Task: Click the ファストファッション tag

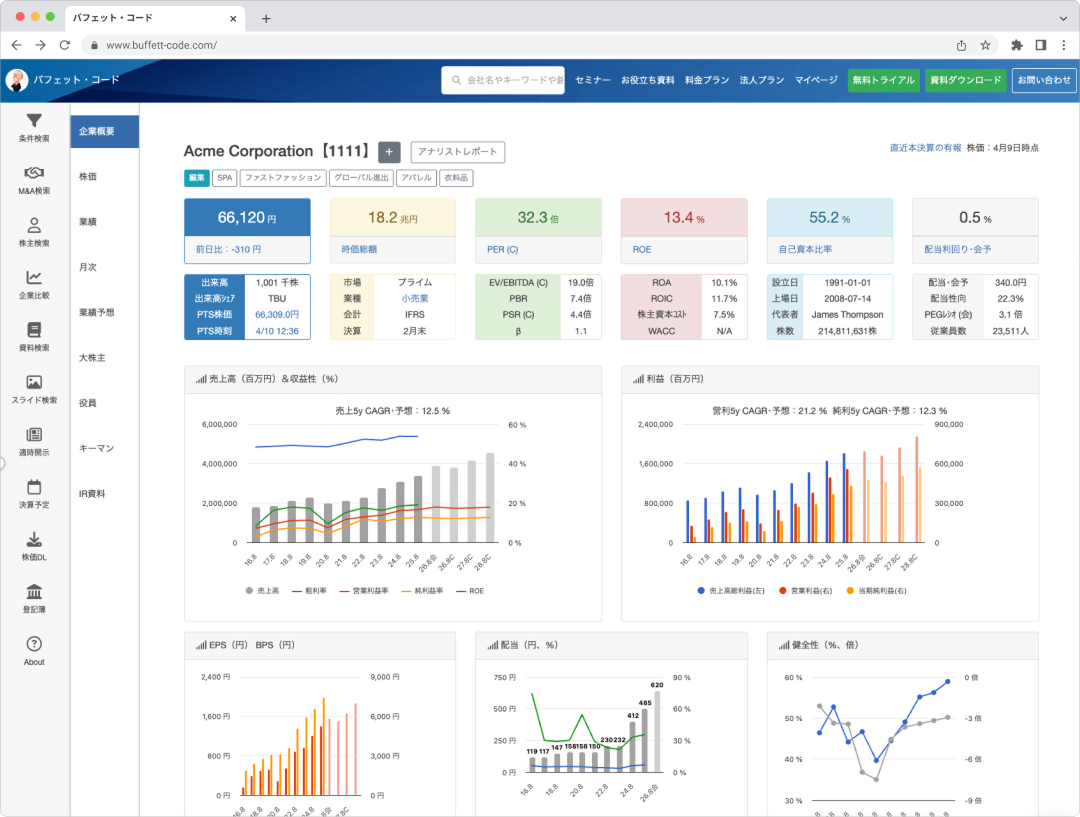Action: click(x=285, y=178)
